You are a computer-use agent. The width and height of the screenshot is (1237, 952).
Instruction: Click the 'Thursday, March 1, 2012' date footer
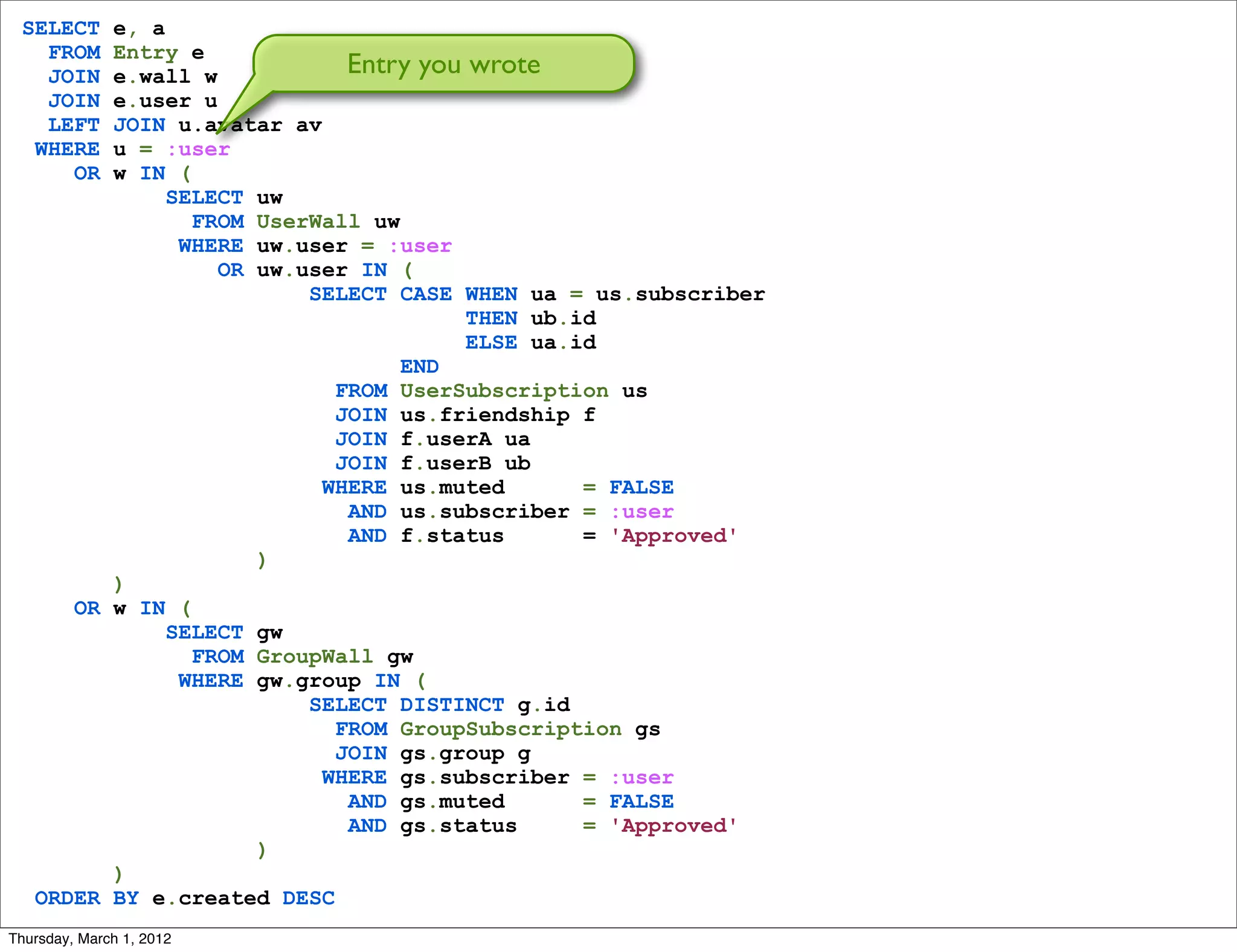point(90,939)
